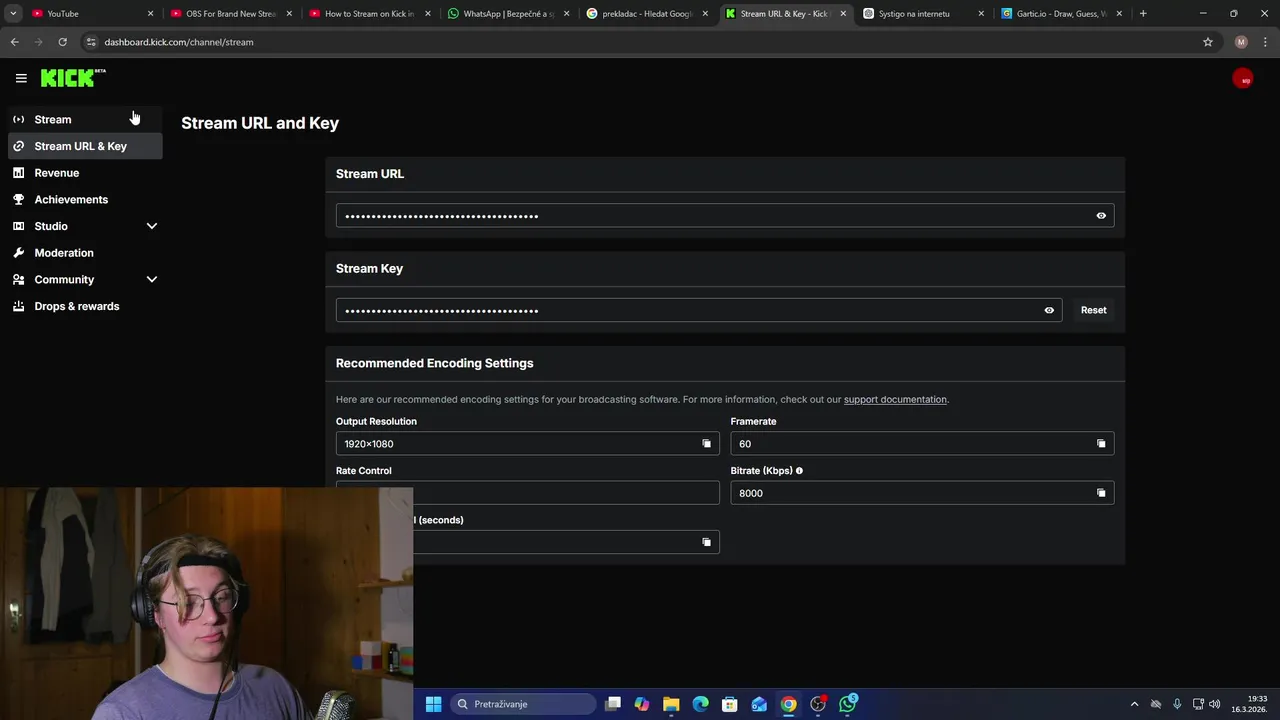This screenshot has width=1280, height=720.
Task: Open Microsoft Store from the taskbar
Action: coord(730,704)
